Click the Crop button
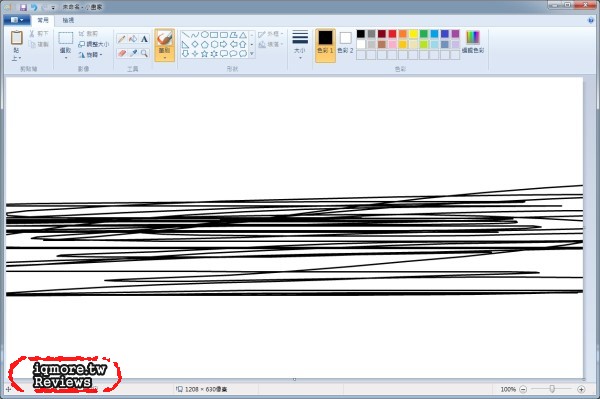Image resolution: width=600 pixels, height=399 pixels. click(88, 34)
